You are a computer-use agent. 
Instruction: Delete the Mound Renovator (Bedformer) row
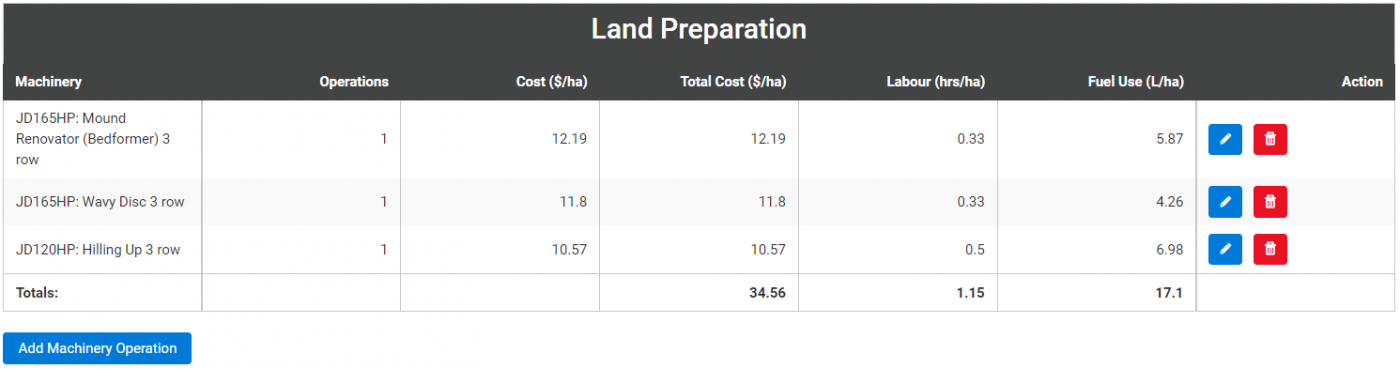point(1270,140)
